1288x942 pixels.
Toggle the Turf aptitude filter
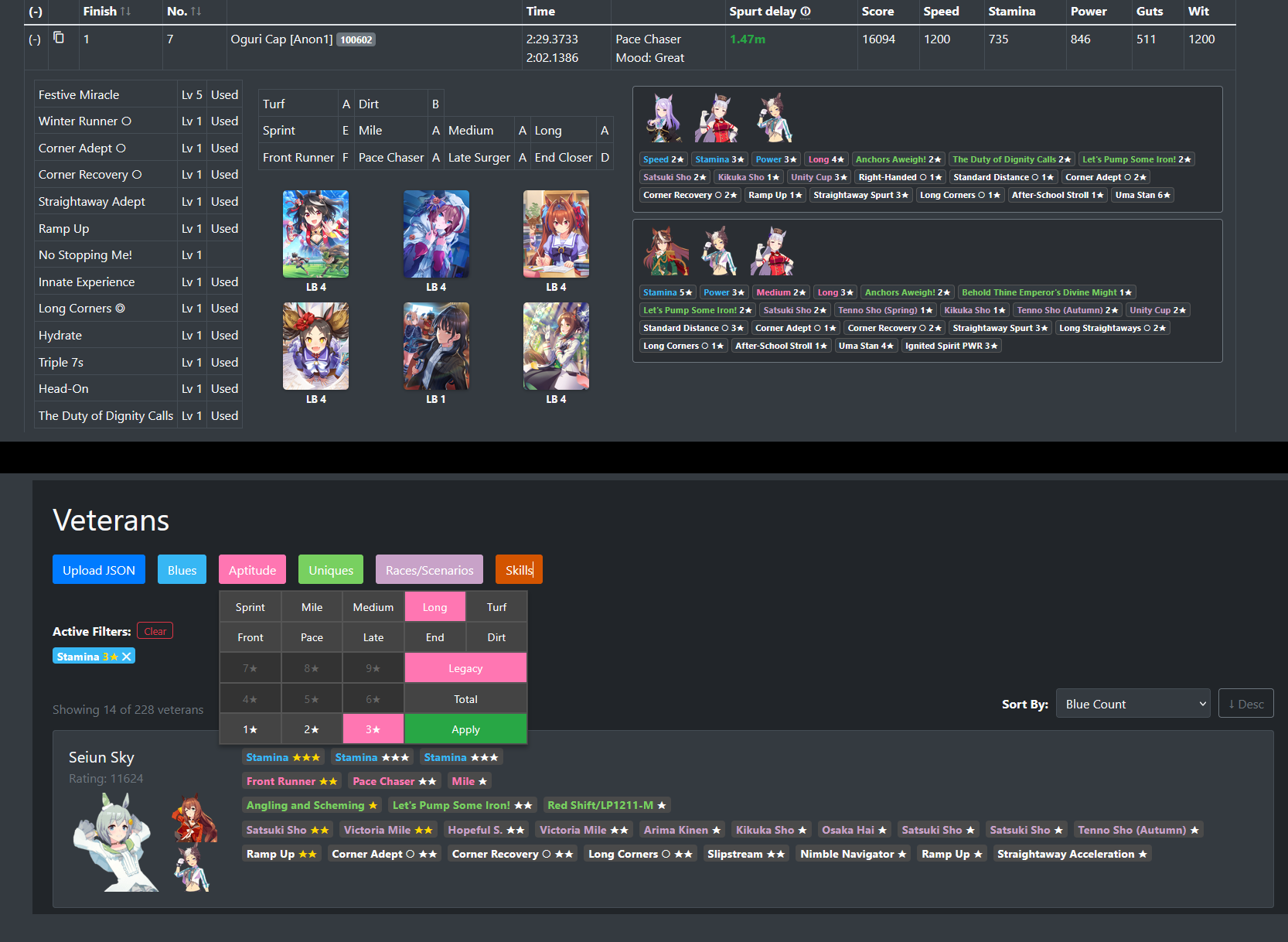pyautogui.click(x=496, y=607)
